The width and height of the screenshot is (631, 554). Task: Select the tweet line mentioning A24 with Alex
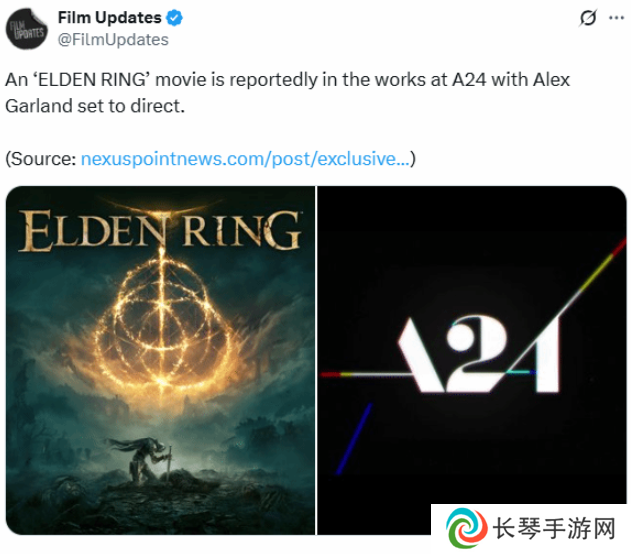(x=287, y=80)
